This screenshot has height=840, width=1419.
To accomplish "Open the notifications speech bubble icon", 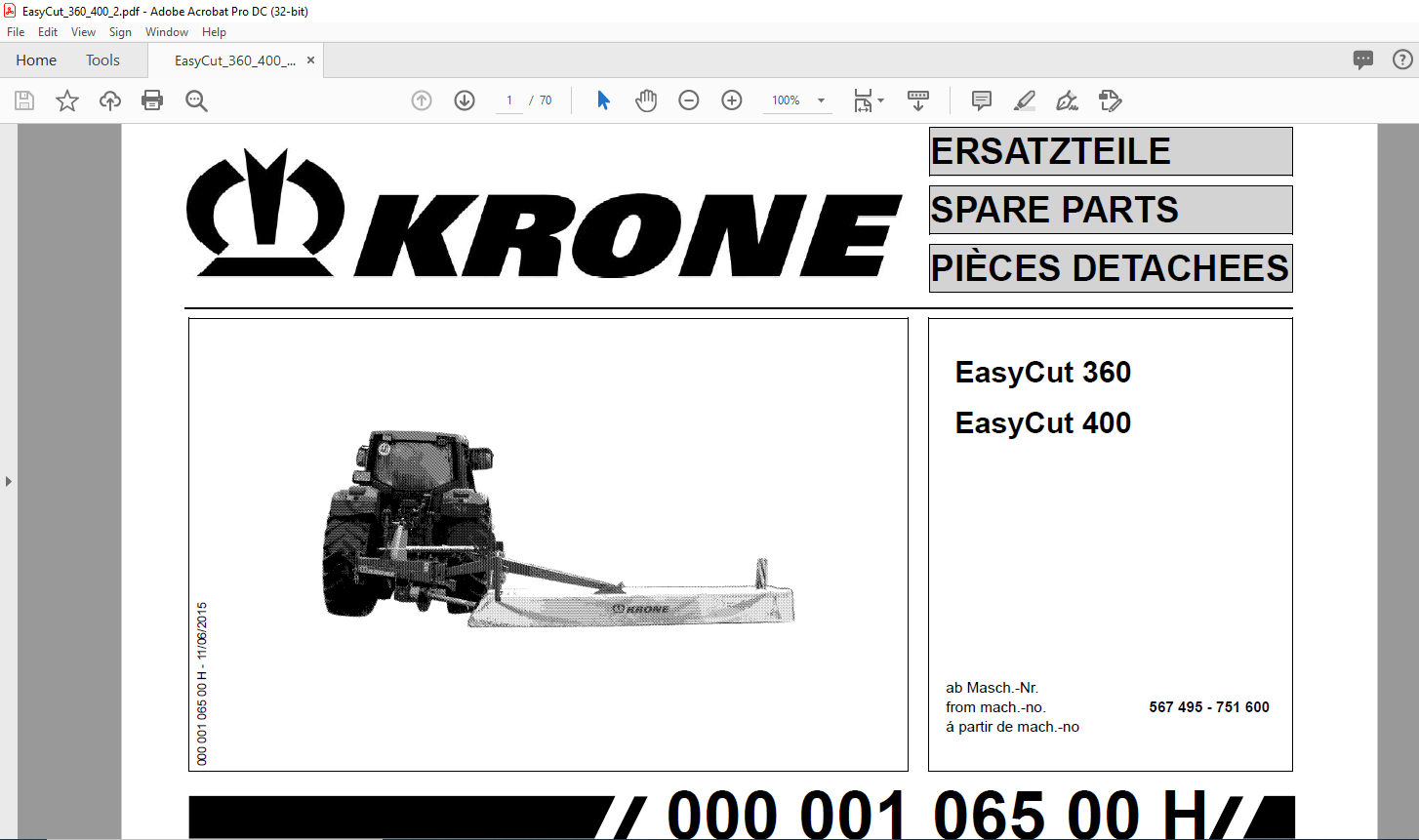I will tap(1363, 60).
